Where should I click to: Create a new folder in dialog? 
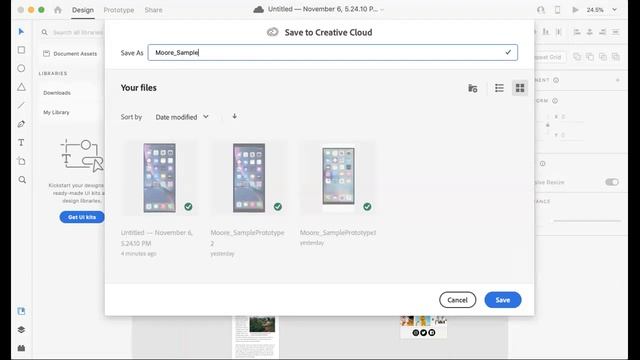[x=473, y=88]
